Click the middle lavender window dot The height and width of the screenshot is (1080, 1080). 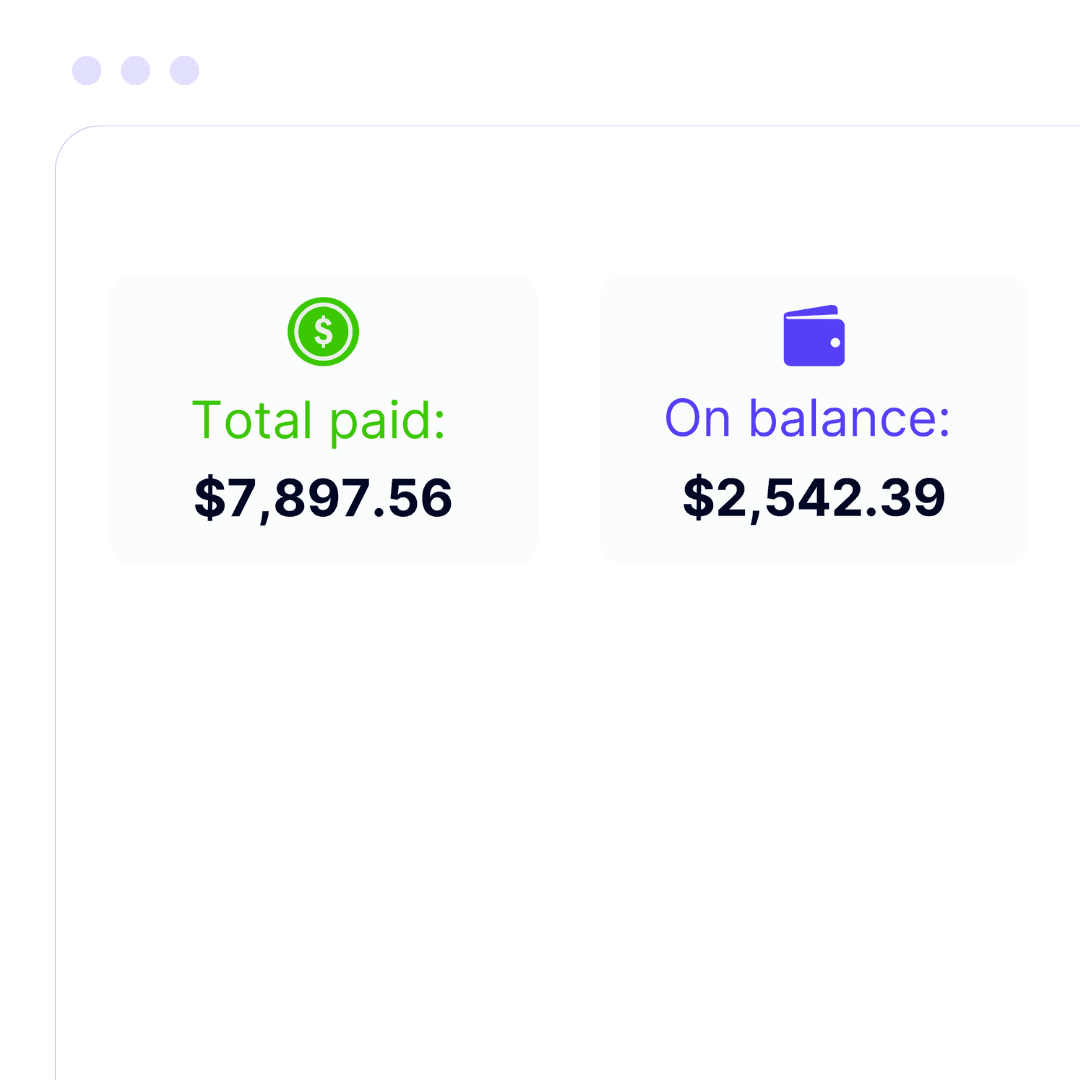136,70
